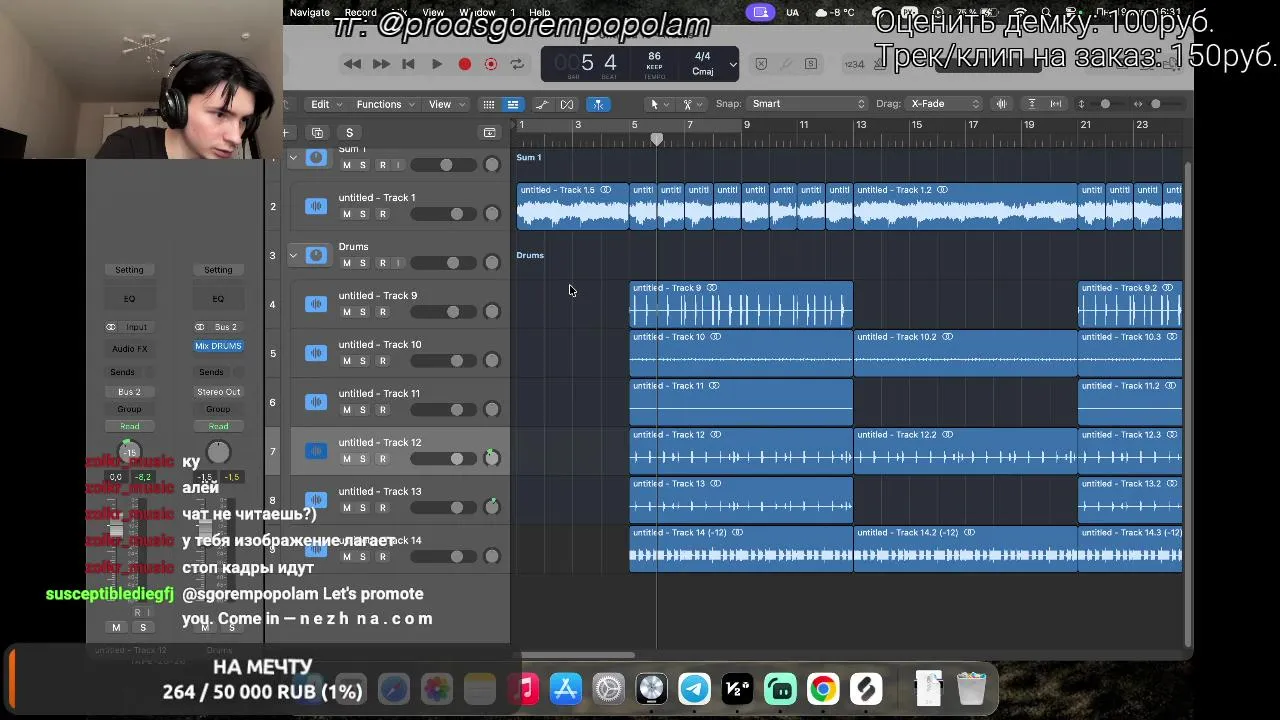1280x720 pixels.
Task: Click the Audio FX slot in inspector
Action: pyautogui.click(x=129, y=349)
